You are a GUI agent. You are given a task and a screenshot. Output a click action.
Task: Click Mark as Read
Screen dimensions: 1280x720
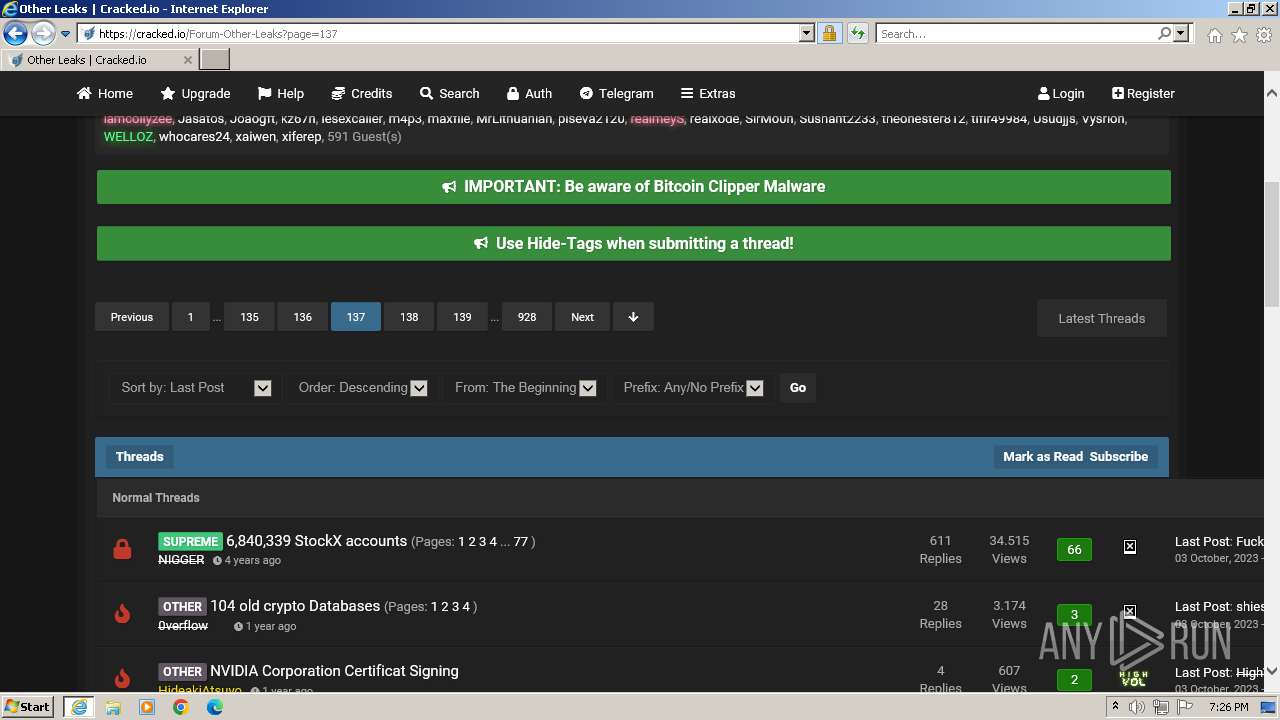(x=1042, y=456)
